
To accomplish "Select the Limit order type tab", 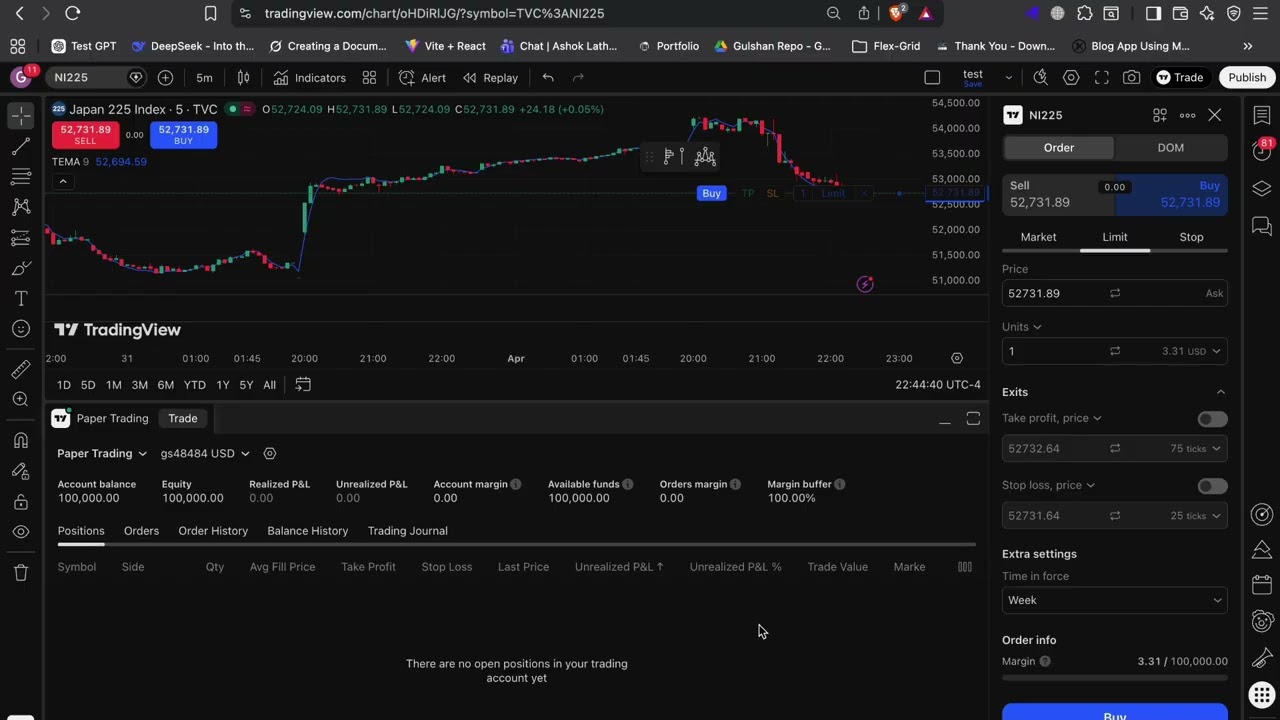I will (1115, 237).
